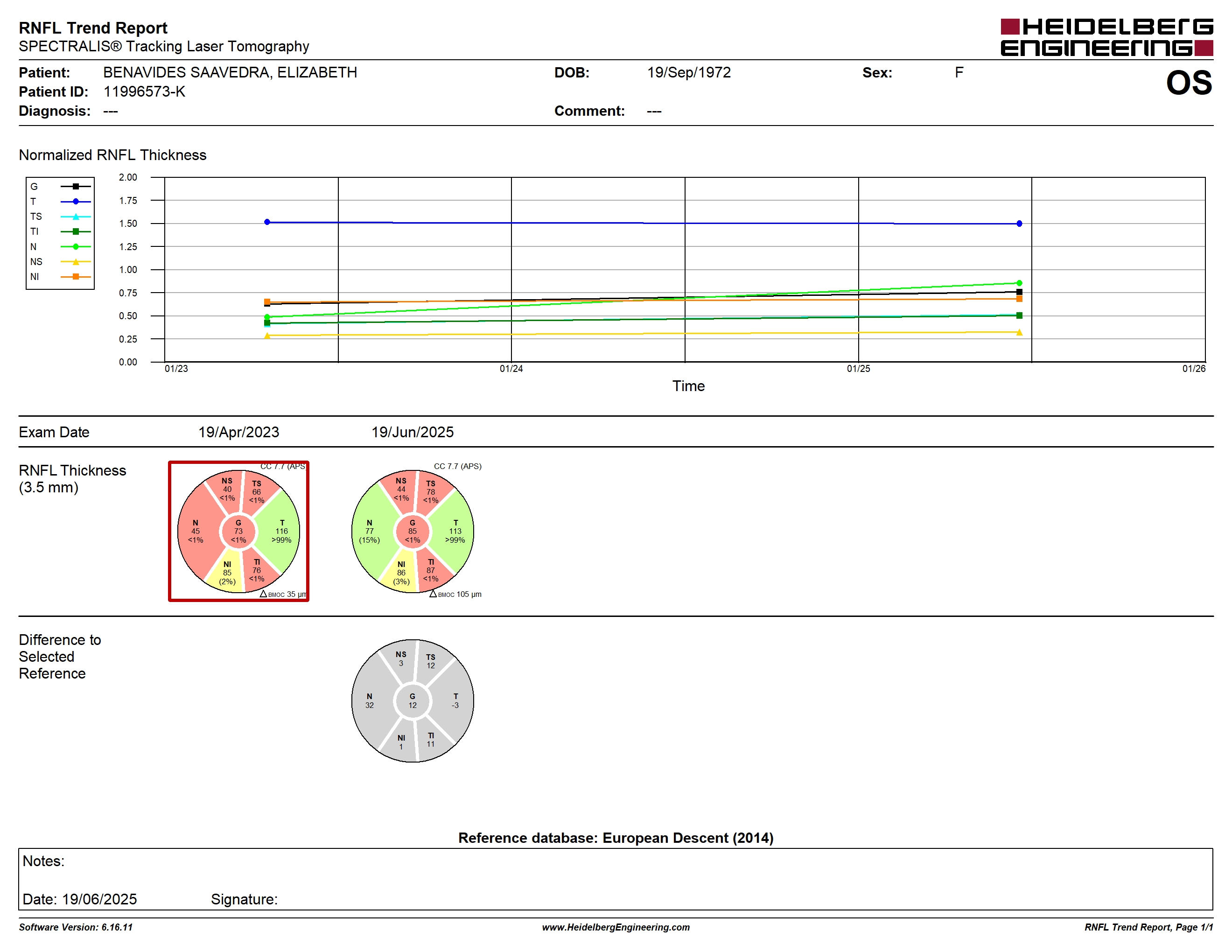This screenshot has height=952, width=1232.
Task: Click the G center 85 in 2025 chart
Action: [x=413, y=531]
